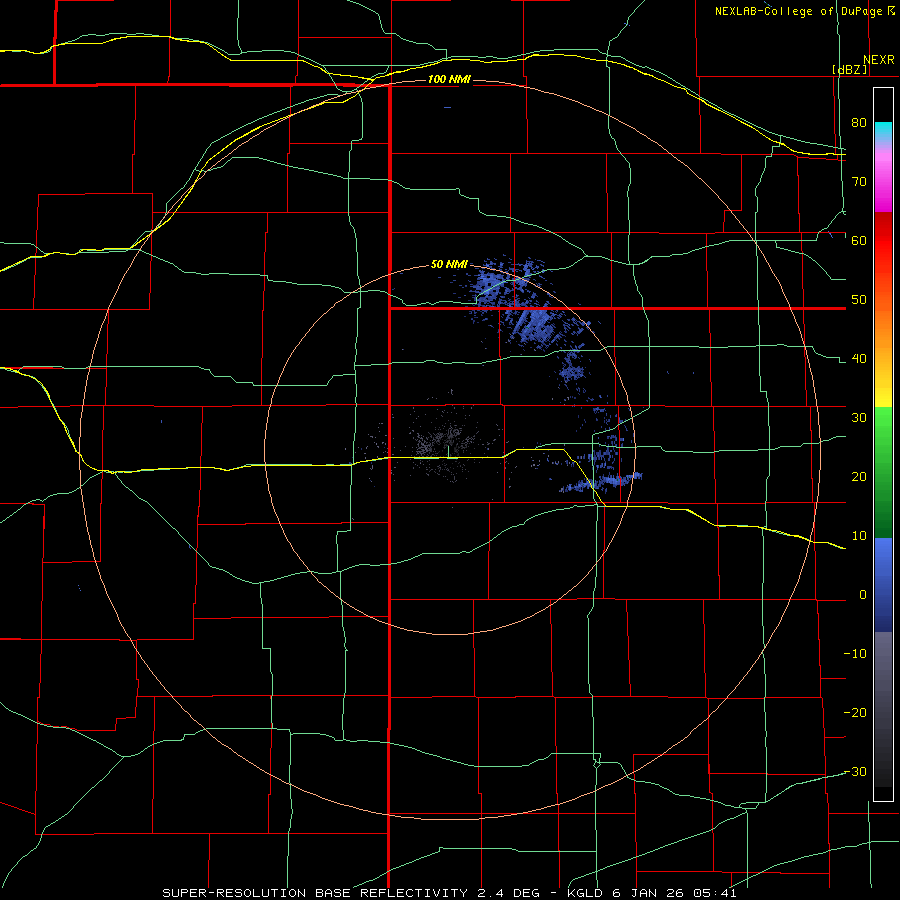Click the -10 value on dBZ scale
This screenshot has width=900, height=900.
855,654
